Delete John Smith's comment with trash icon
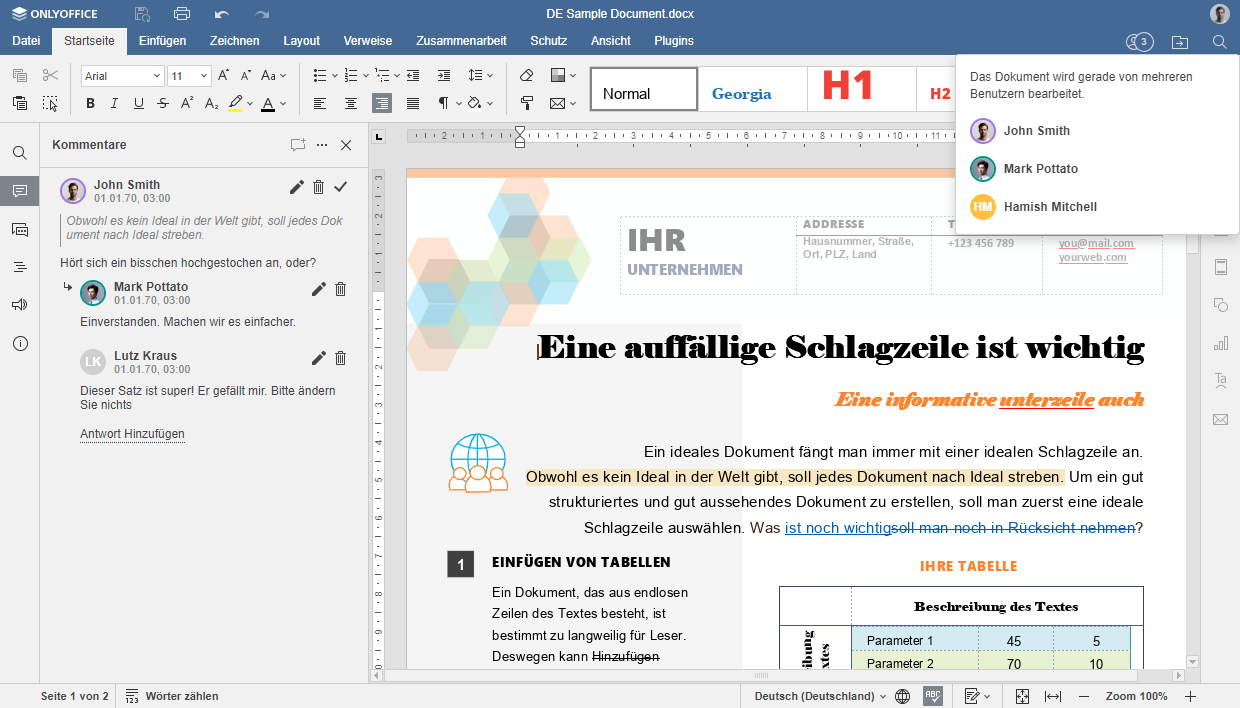1240x708 pixels. point(319,187)
